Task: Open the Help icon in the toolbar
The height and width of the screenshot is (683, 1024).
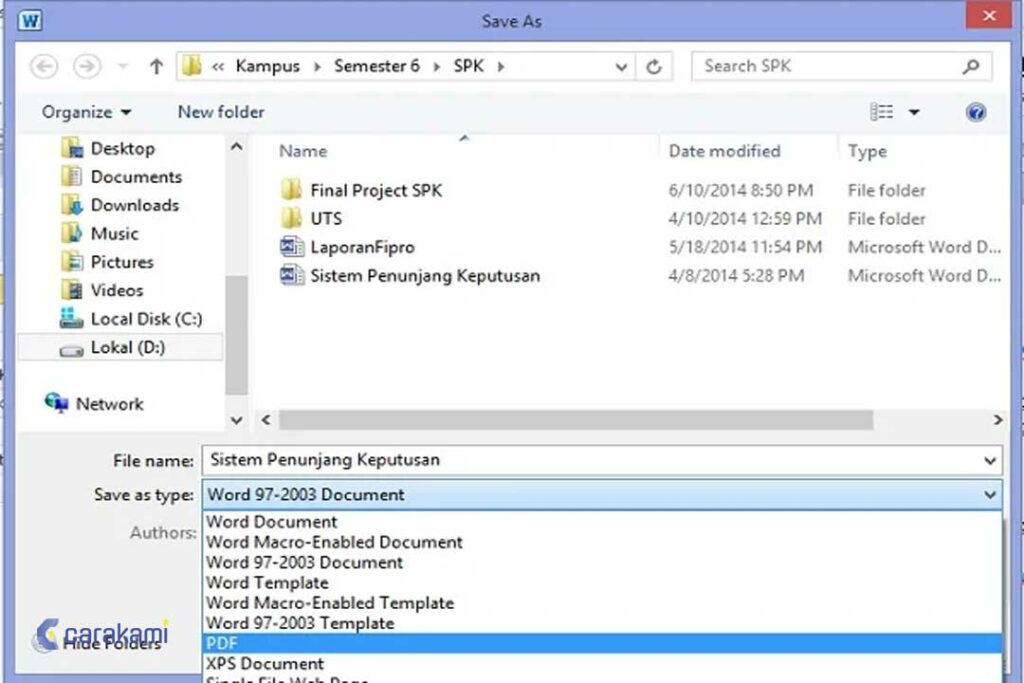Action: click(x=976, y=112)
